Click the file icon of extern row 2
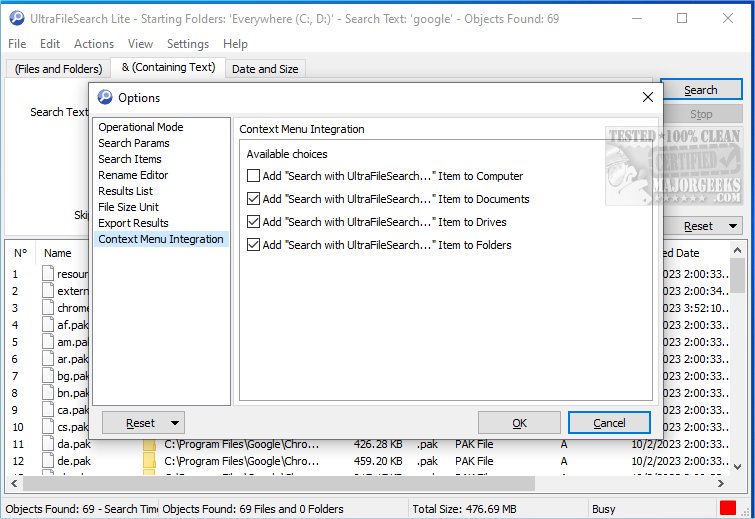The width and height of the screenshot is (755, 519). pos(48,290)
